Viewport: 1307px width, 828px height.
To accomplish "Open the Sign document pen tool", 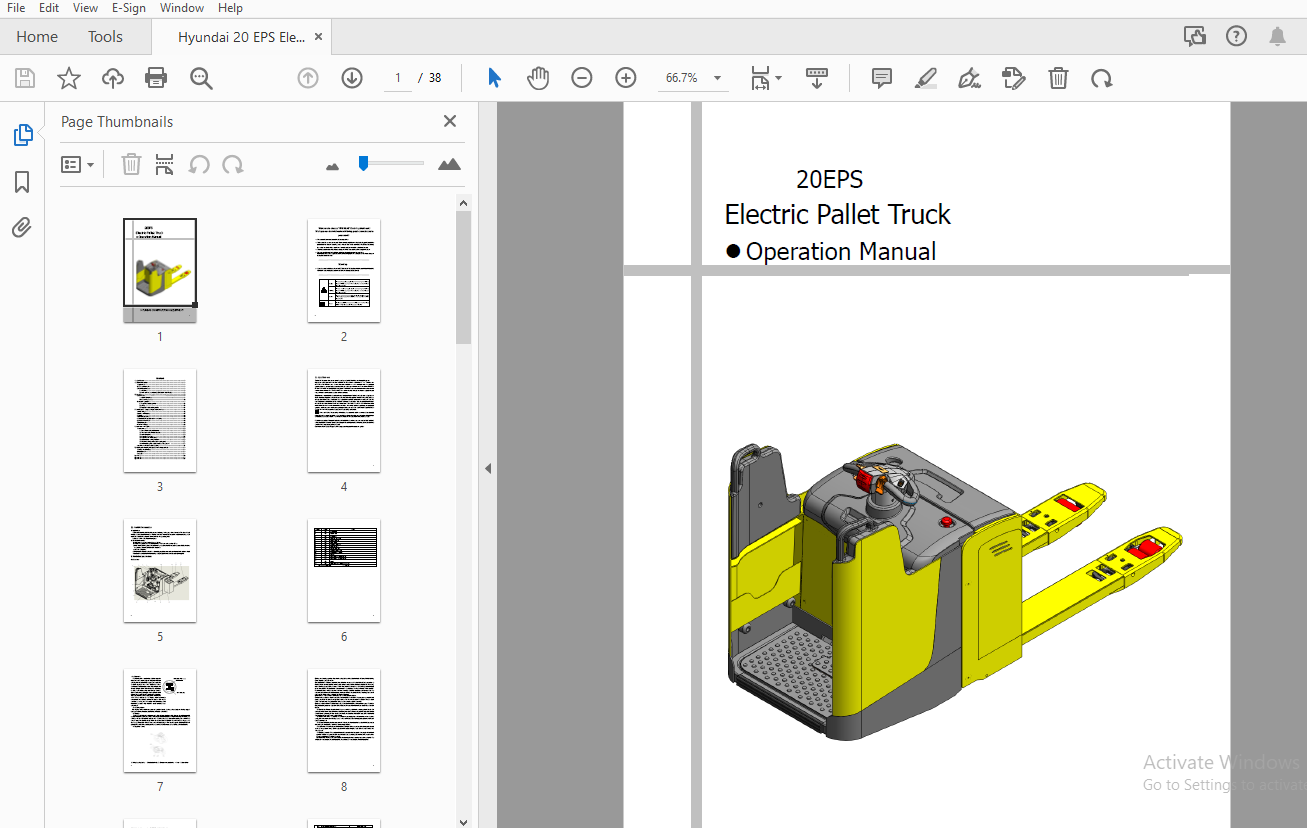I will click(x=969, y=78).
